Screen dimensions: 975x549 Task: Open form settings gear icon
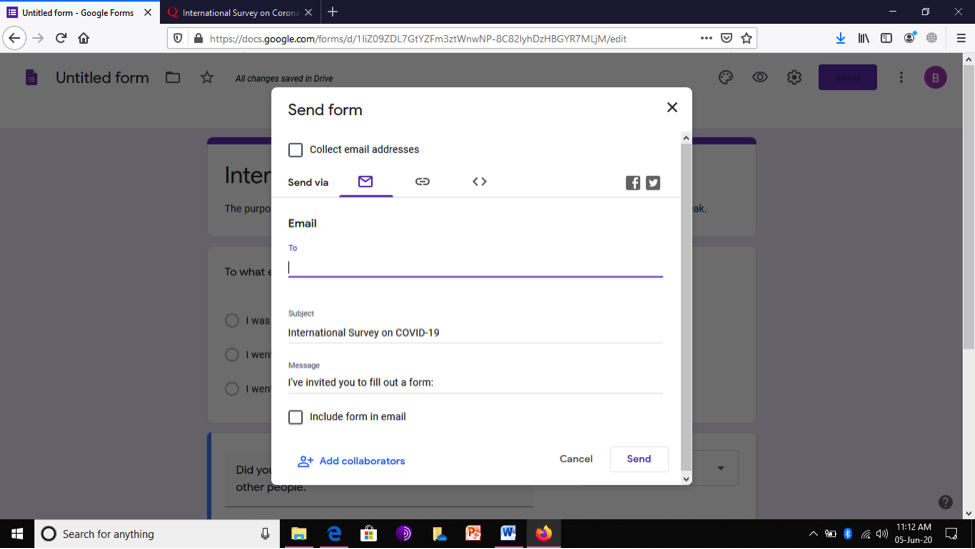coord(794,78)
